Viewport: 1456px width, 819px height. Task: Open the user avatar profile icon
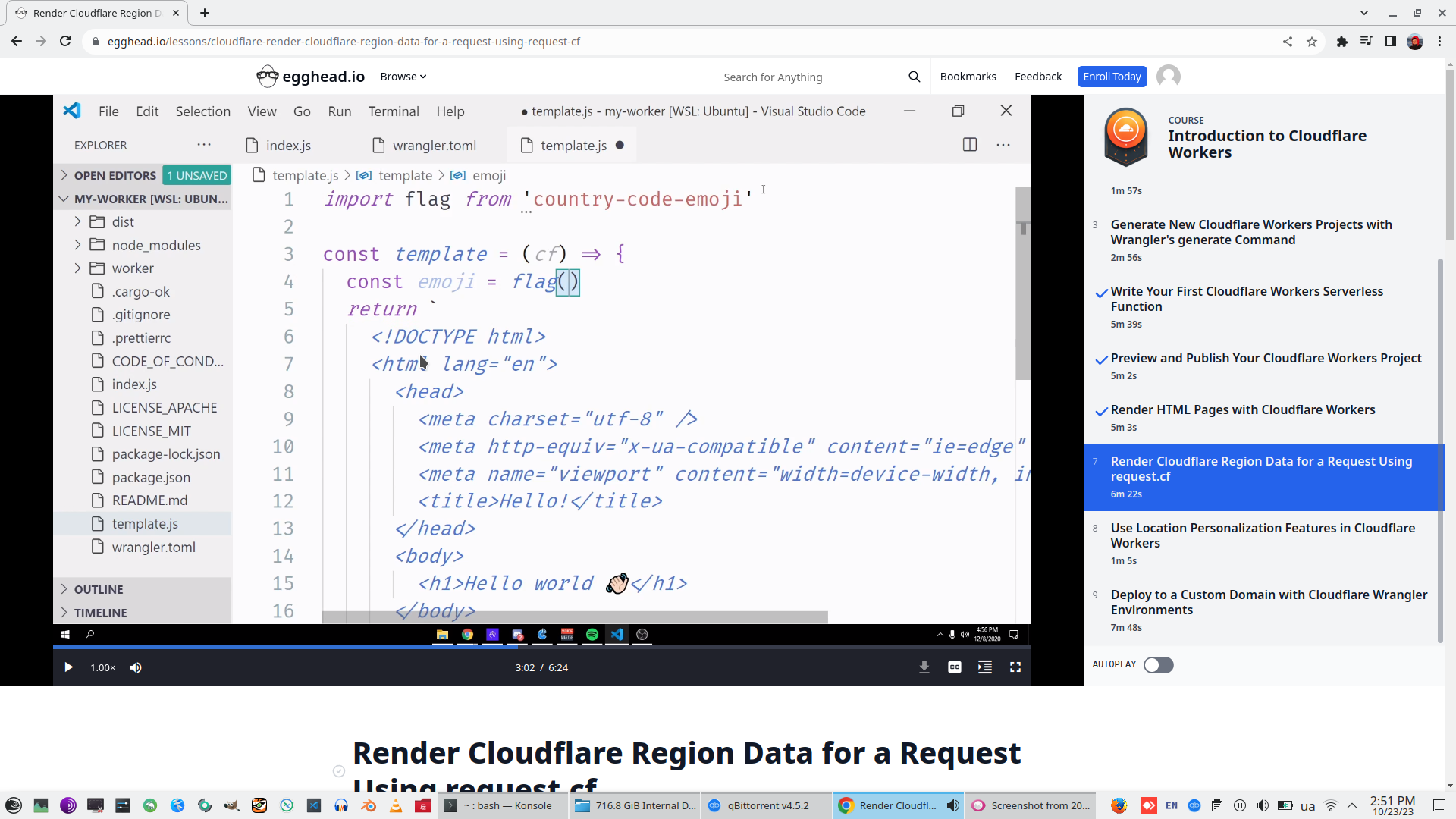tap(1168, 77)
